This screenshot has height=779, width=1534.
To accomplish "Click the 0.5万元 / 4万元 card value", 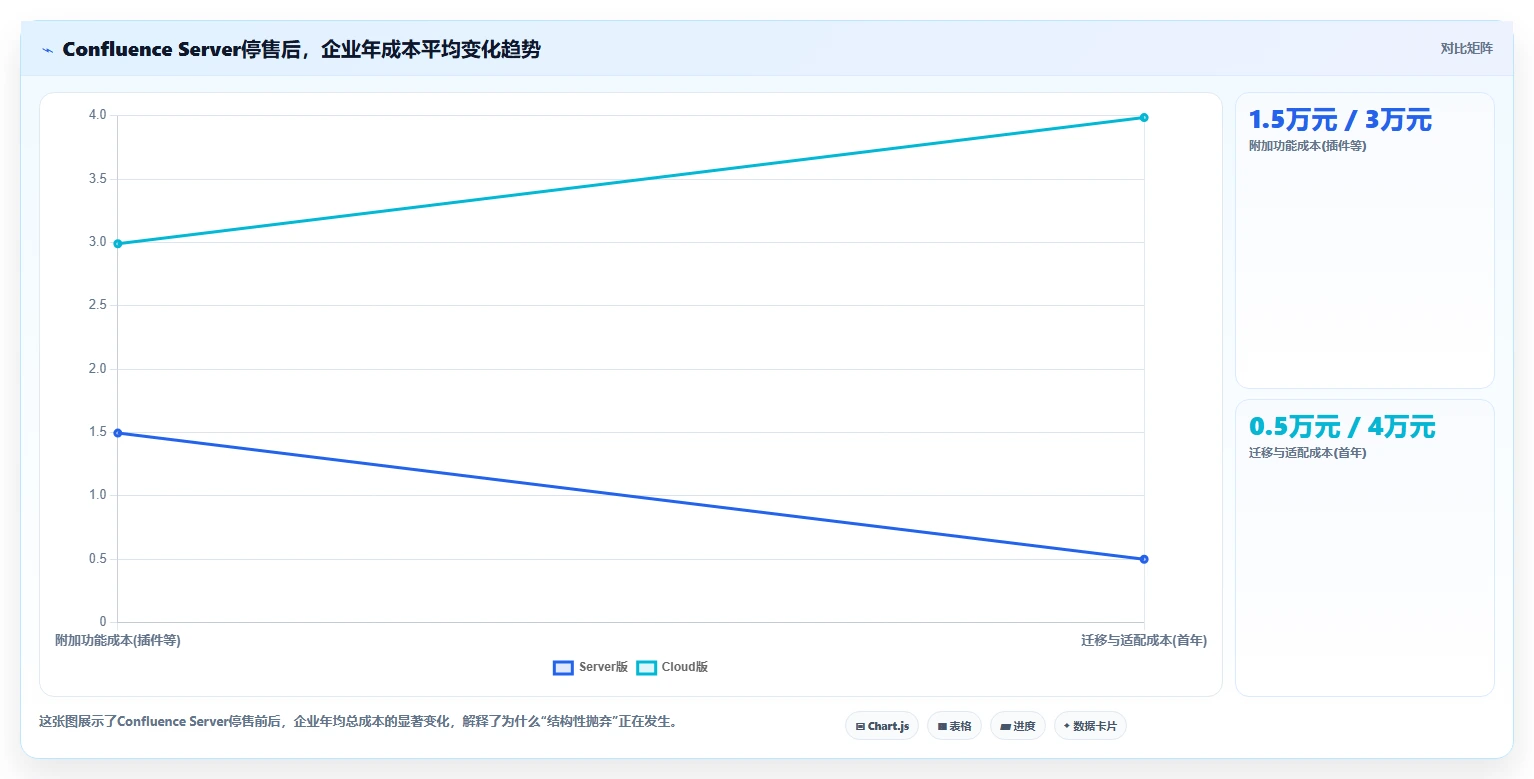I will pyautogui.click(x=1342, y=427).
